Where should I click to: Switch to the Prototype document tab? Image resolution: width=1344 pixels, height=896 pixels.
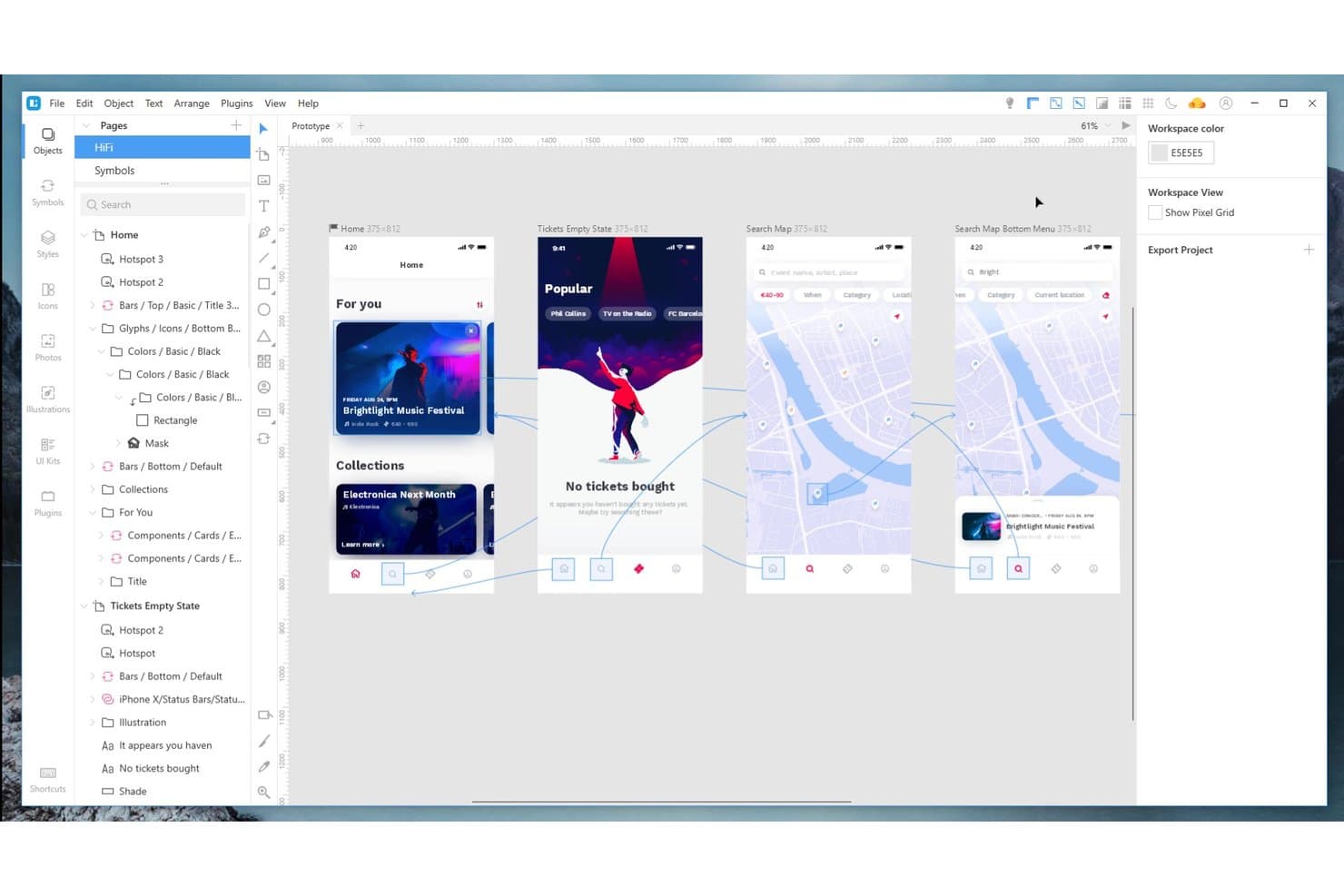click(x=311, y=126)
